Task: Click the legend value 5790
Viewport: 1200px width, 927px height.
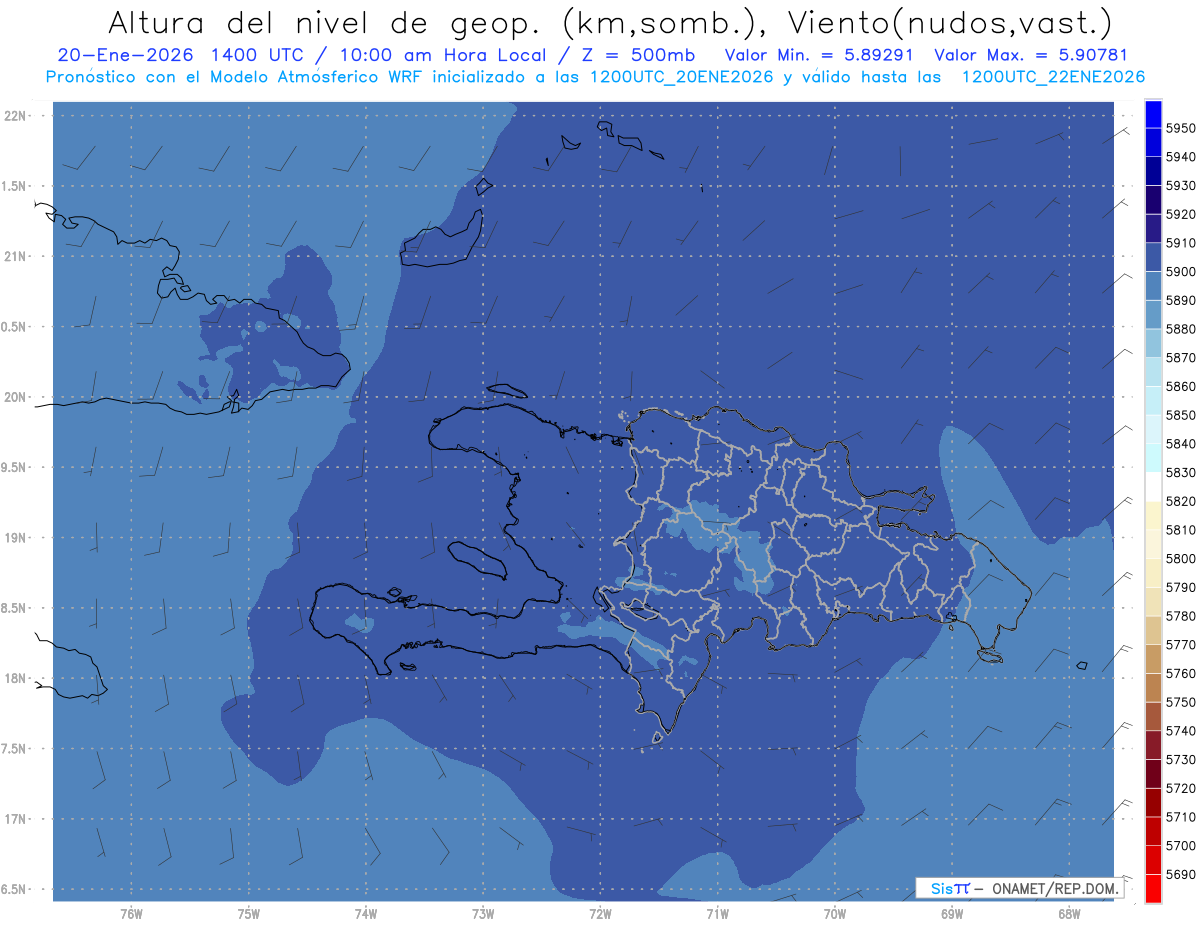Action: pos(1180,588)
